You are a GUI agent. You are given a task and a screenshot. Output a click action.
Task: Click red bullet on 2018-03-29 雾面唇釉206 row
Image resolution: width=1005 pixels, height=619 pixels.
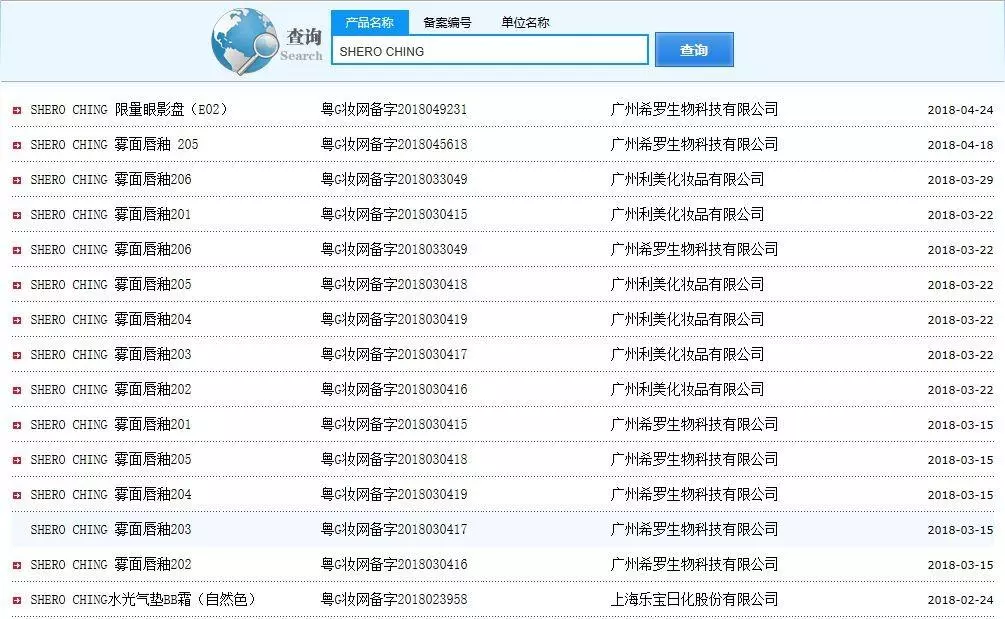(17, 180)
